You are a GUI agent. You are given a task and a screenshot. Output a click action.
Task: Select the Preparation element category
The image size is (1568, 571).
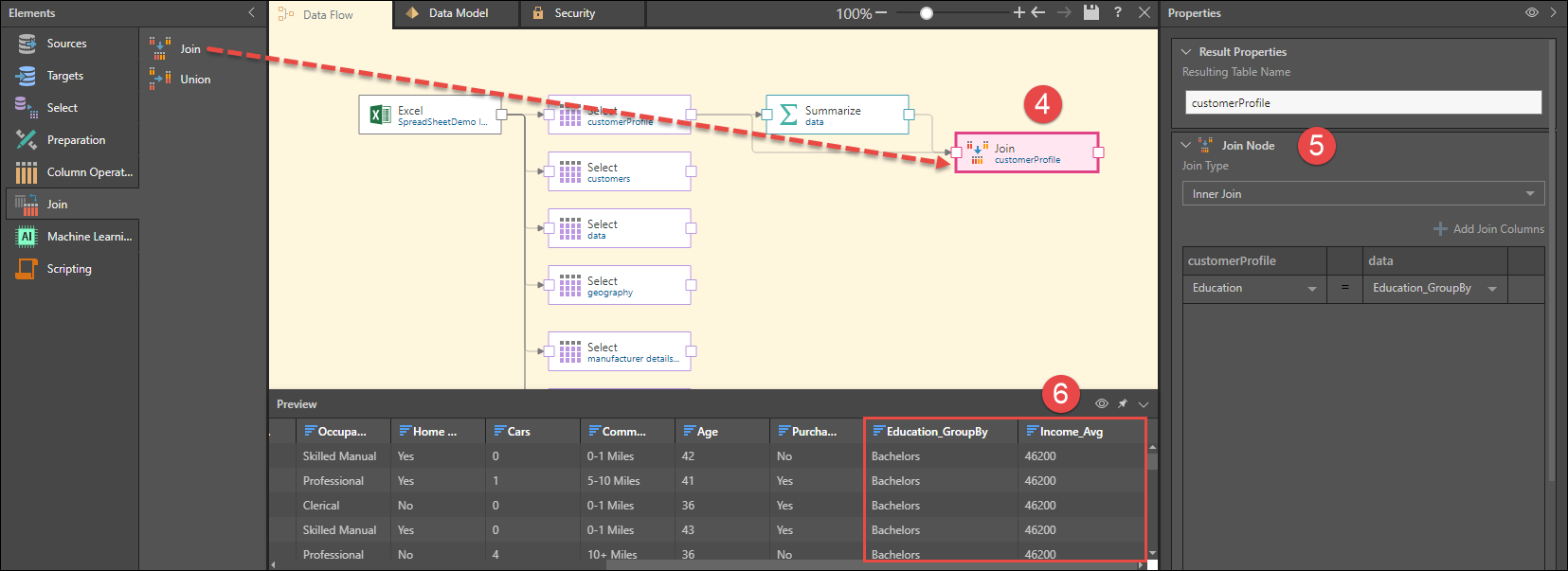[x=75, y=140]
